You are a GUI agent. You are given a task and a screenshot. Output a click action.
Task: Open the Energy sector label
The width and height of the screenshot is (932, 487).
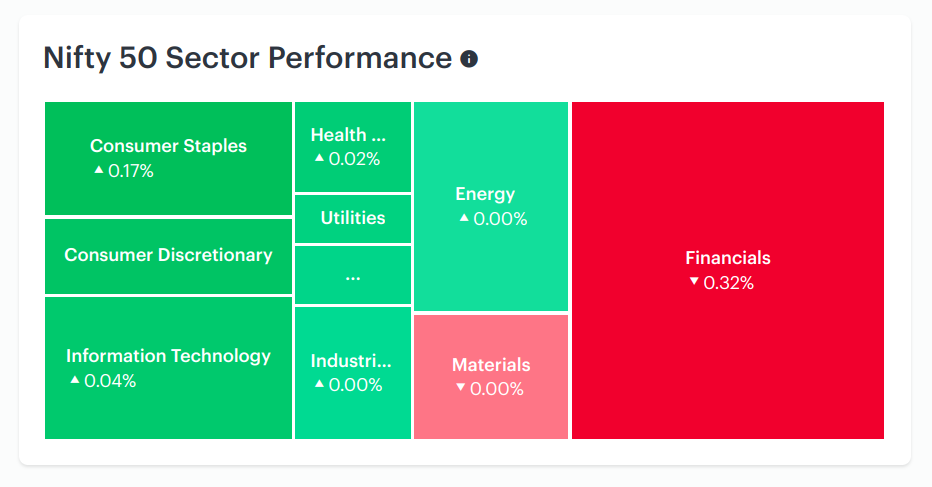click(x=485, y=194)
